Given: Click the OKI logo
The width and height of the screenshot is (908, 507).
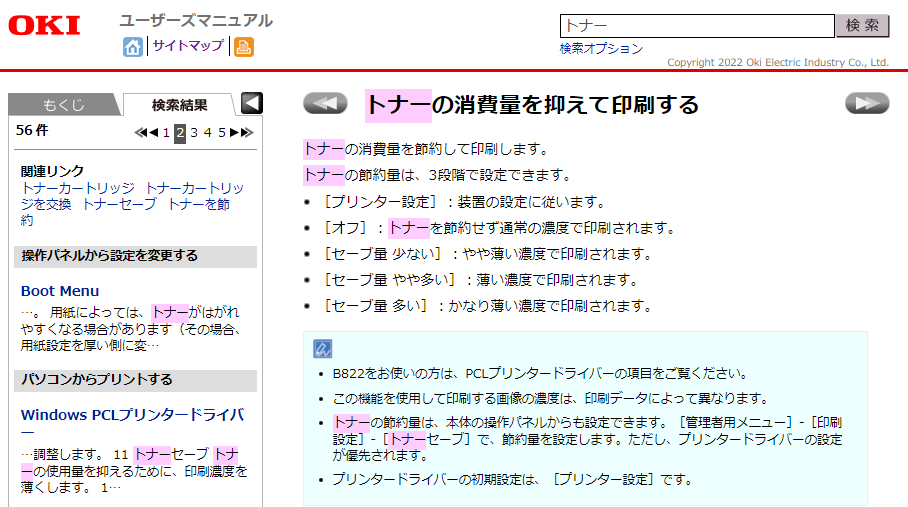Looking at the screenshot, I should point(45,26).
